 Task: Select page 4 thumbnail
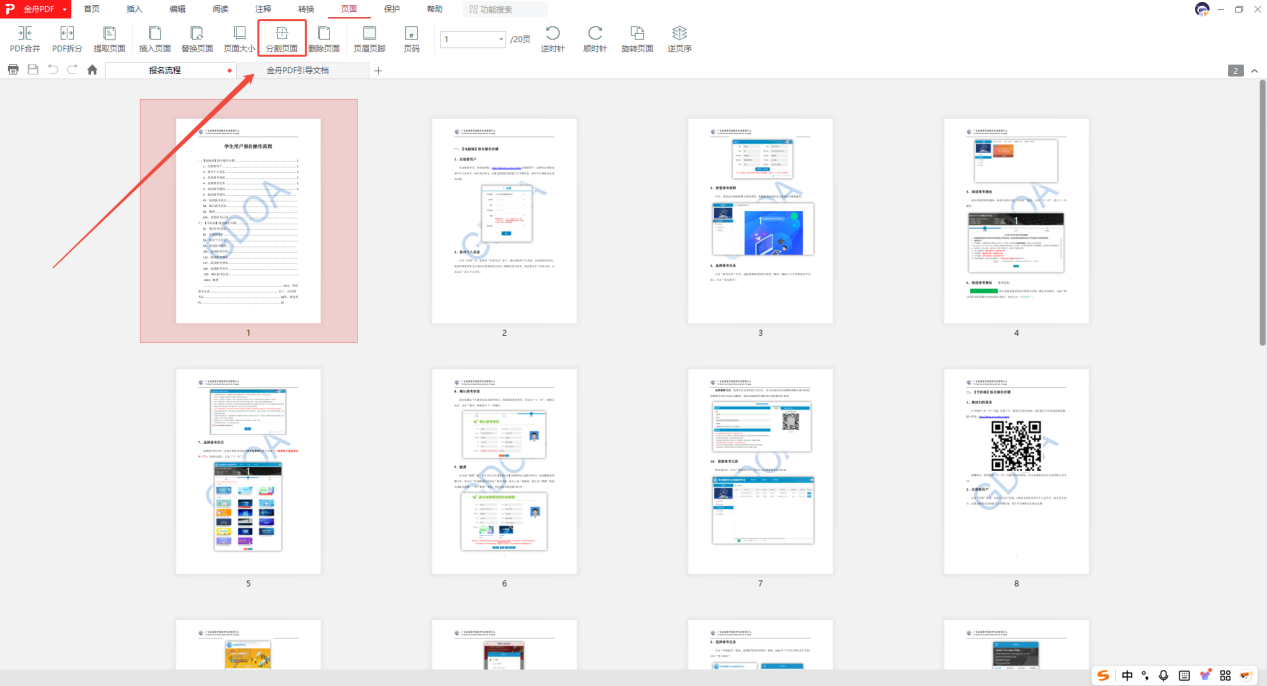(1016, 221)
